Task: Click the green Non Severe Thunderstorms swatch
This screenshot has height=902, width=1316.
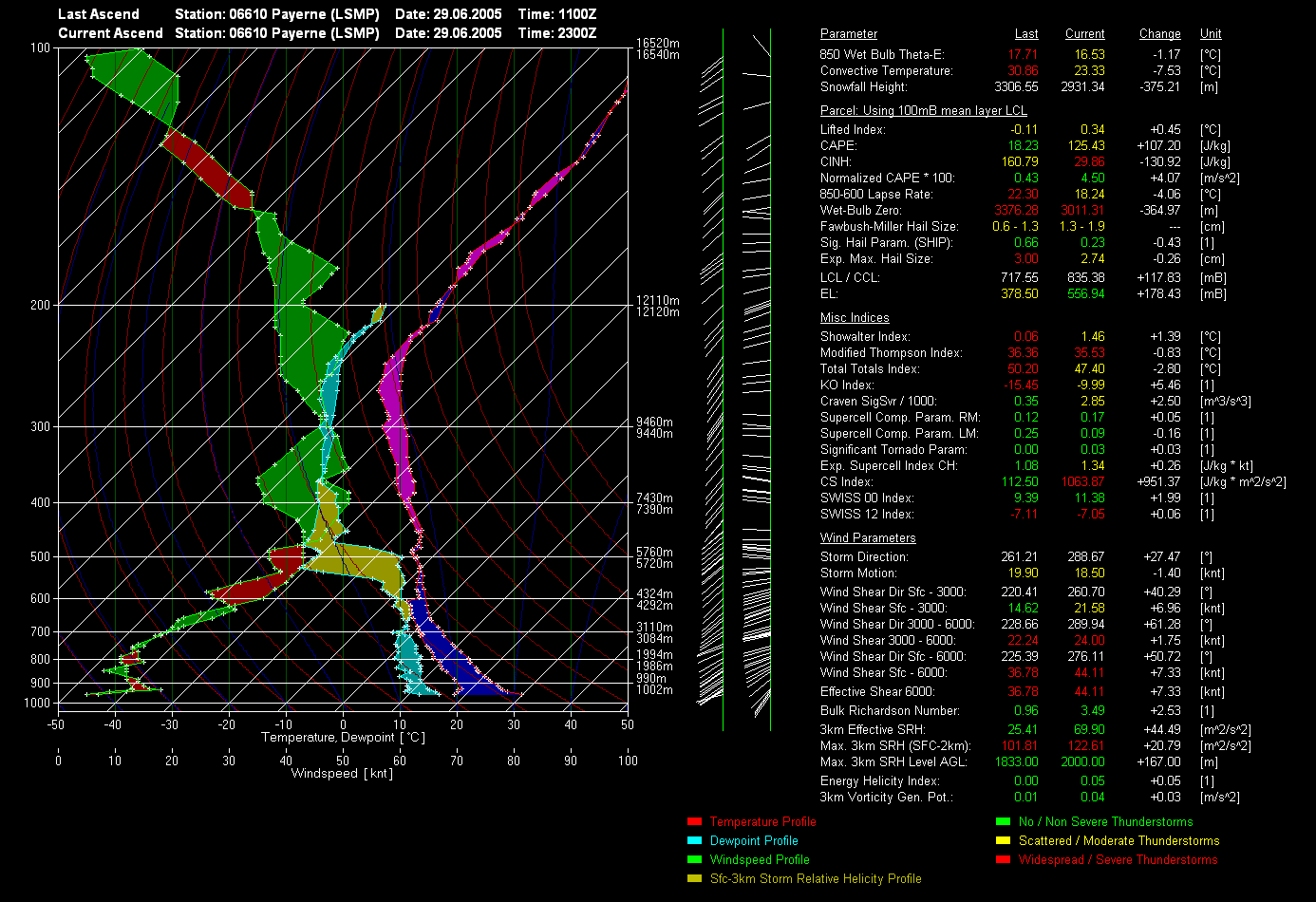Action: (x=1003, y=822)
